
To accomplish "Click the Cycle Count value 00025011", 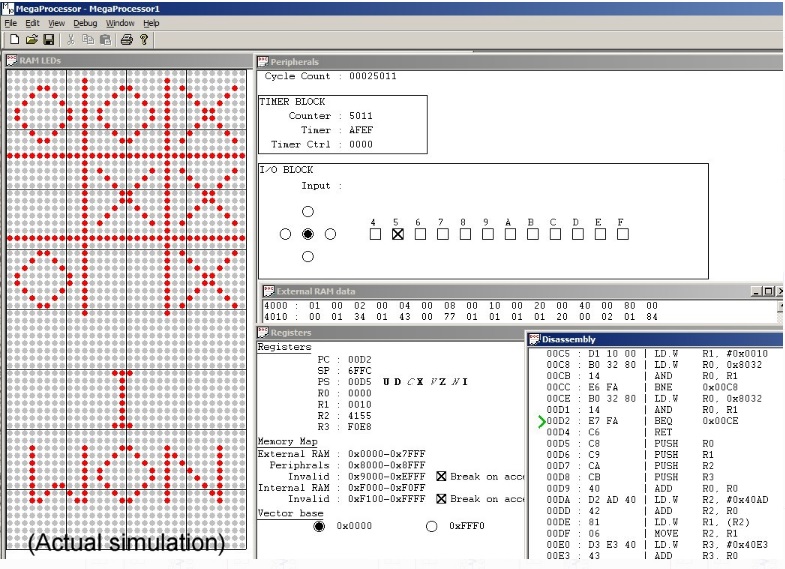I will [x=373, y=76].
